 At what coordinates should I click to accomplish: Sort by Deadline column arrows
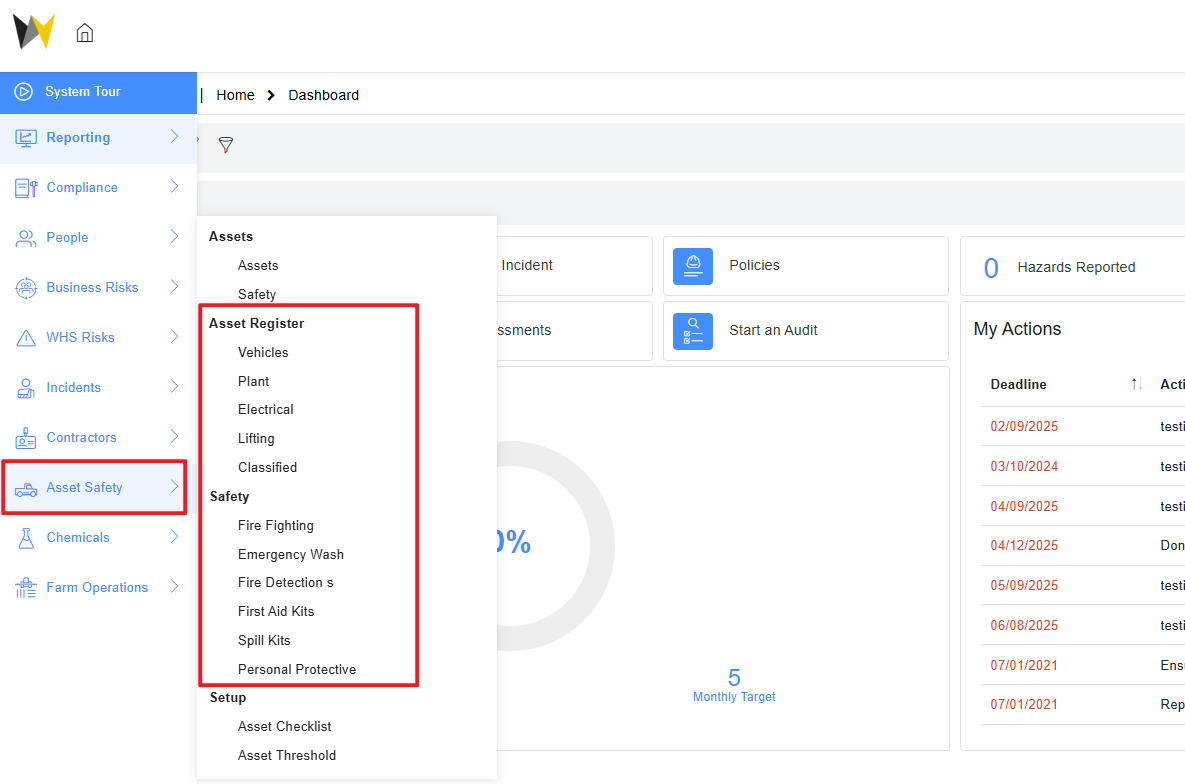pos(1136,385)
